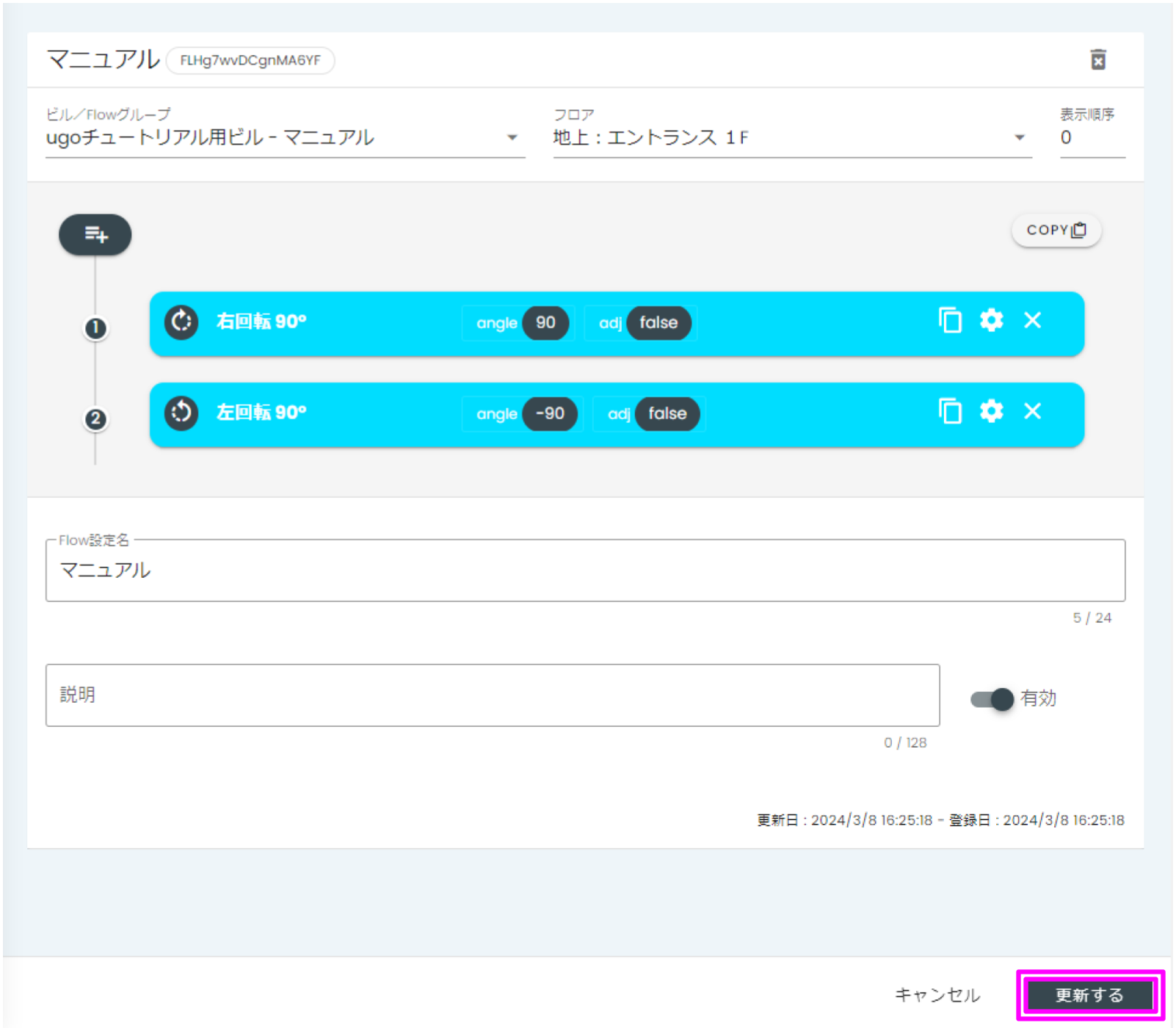Remove the 左回転 90° step

pyautogui.click(x=1032, y=412)
